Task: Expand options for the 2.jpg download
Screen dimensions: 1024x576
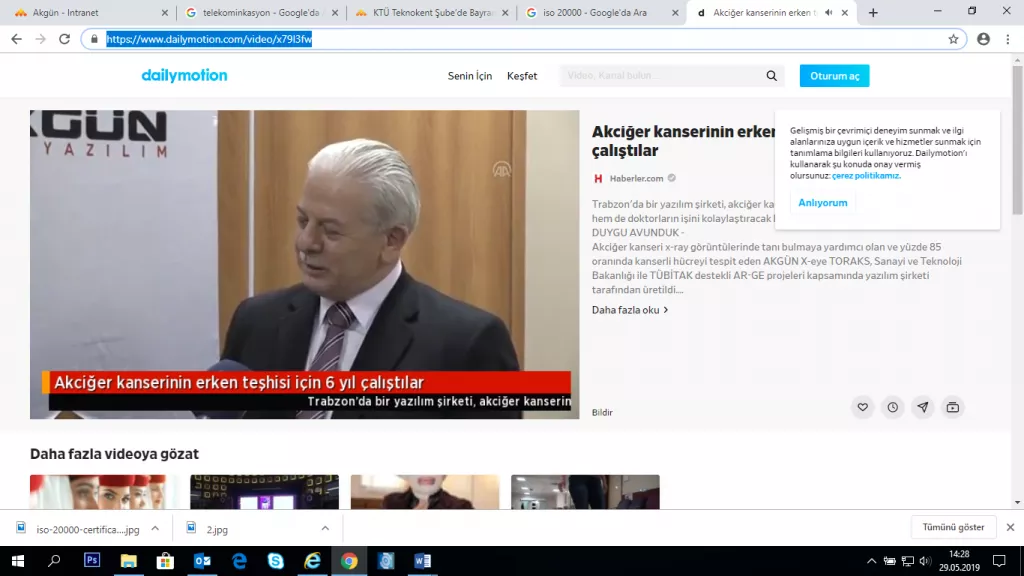Action: tap(325, 528)
